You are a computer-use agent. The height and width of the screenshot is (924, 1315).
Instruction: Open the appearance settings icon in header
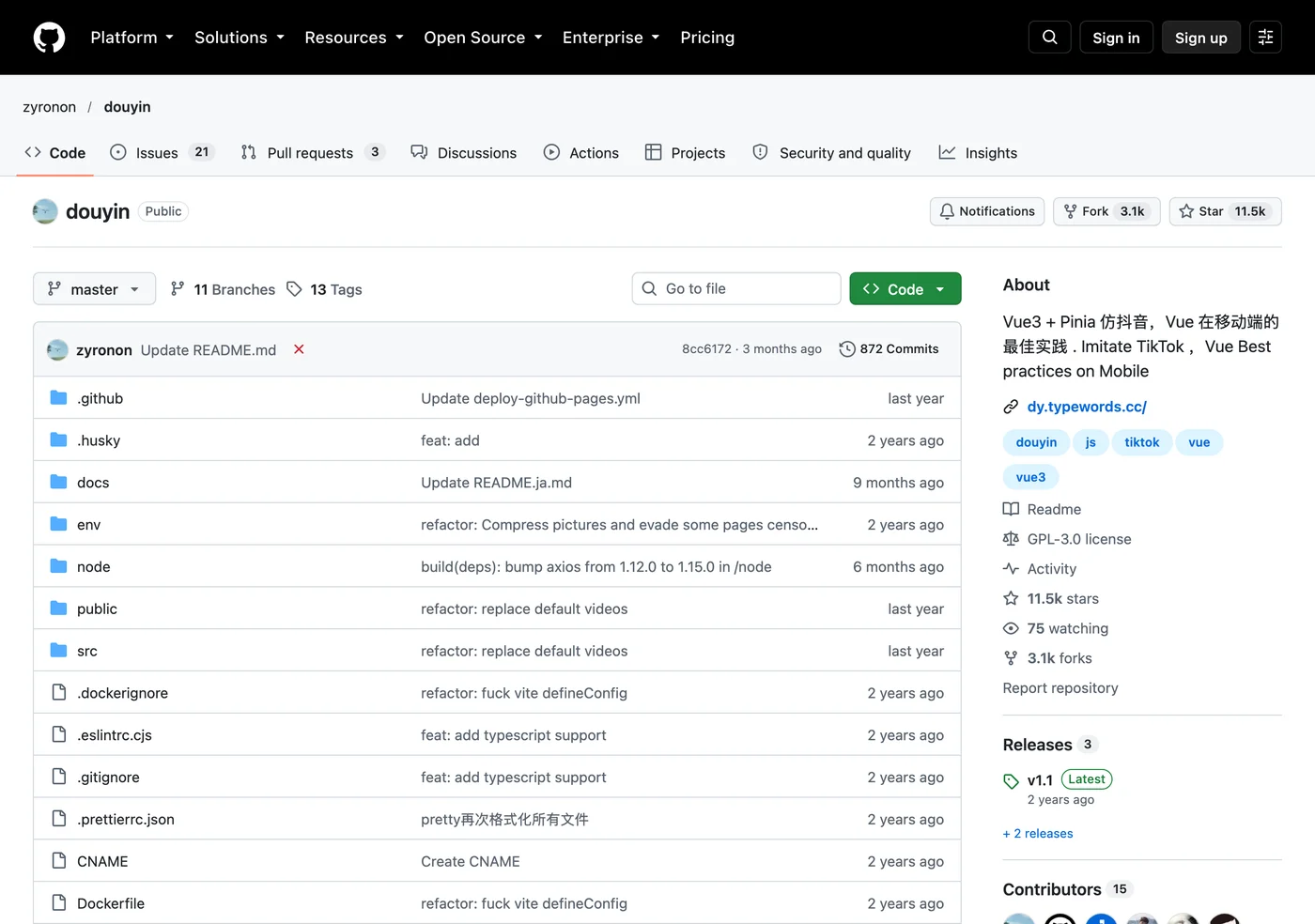[x=1265, y=38]
